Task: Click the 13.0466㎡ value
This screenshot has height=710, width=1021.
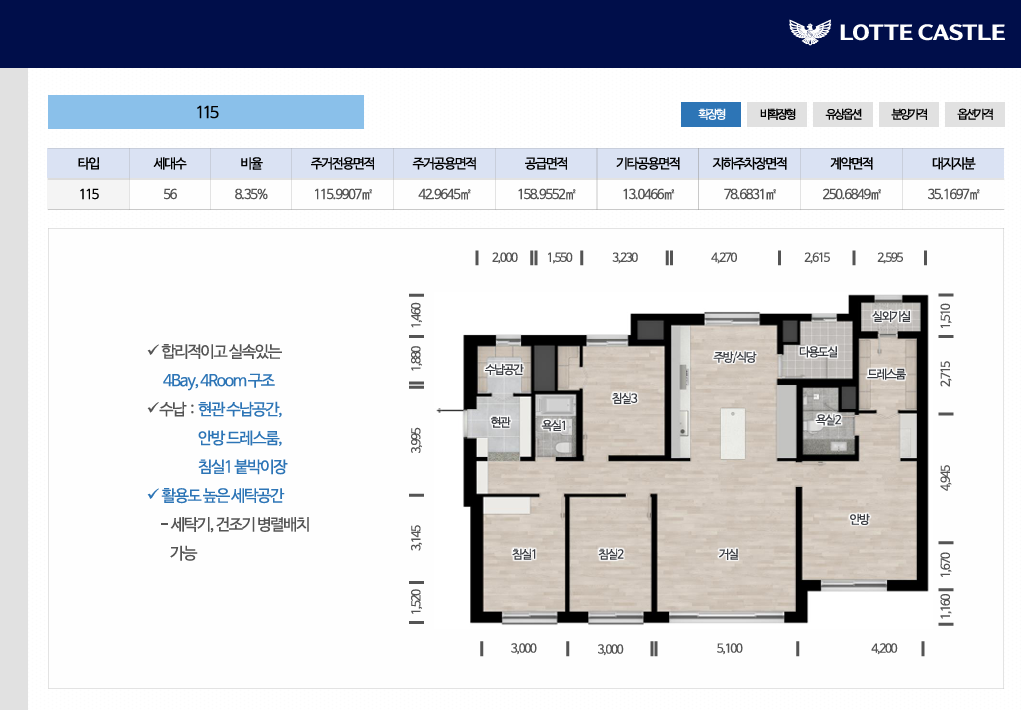Action: tap(648, 194)
